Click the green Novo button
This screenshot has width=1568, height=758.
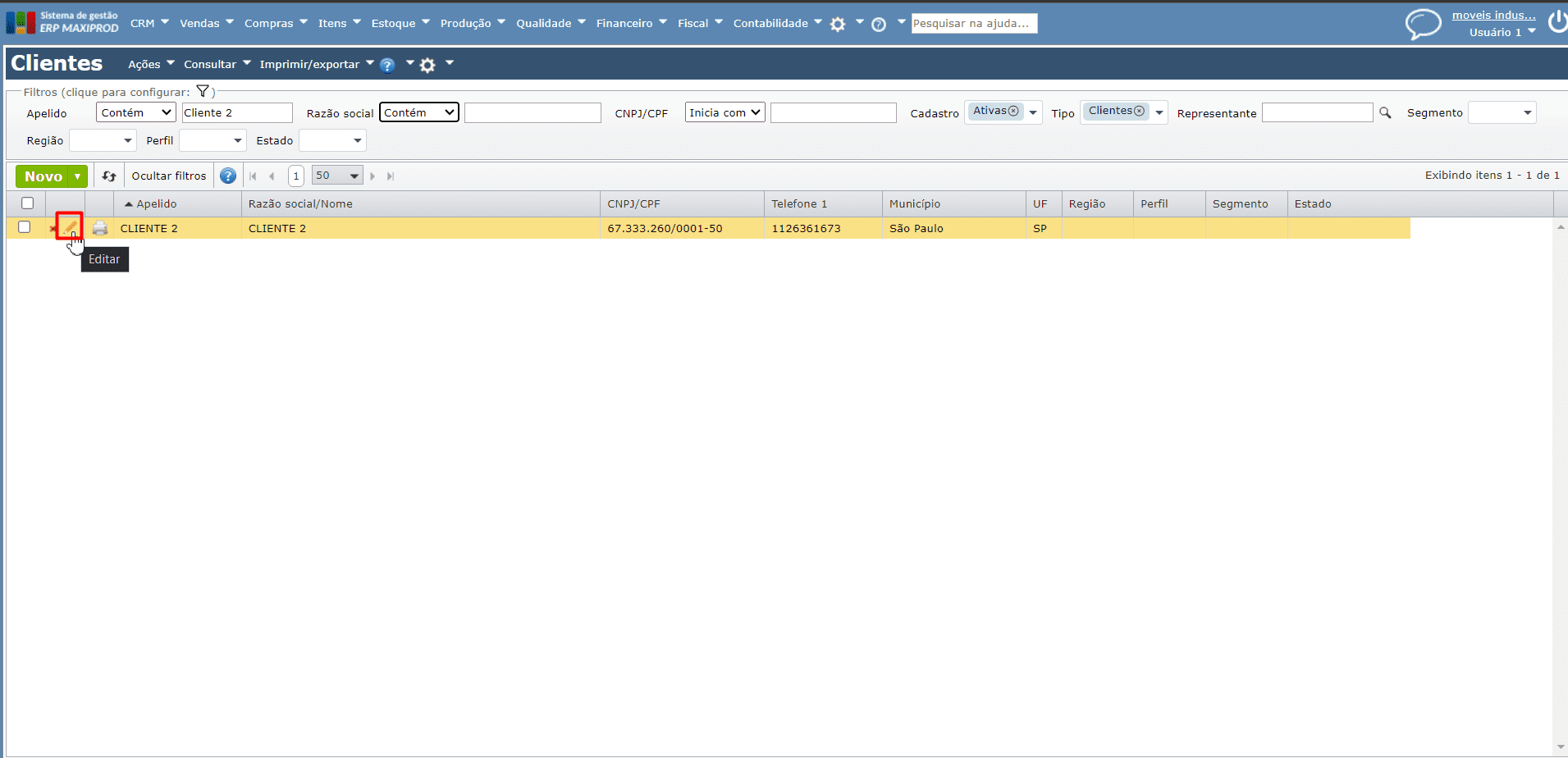click(43, 176)
